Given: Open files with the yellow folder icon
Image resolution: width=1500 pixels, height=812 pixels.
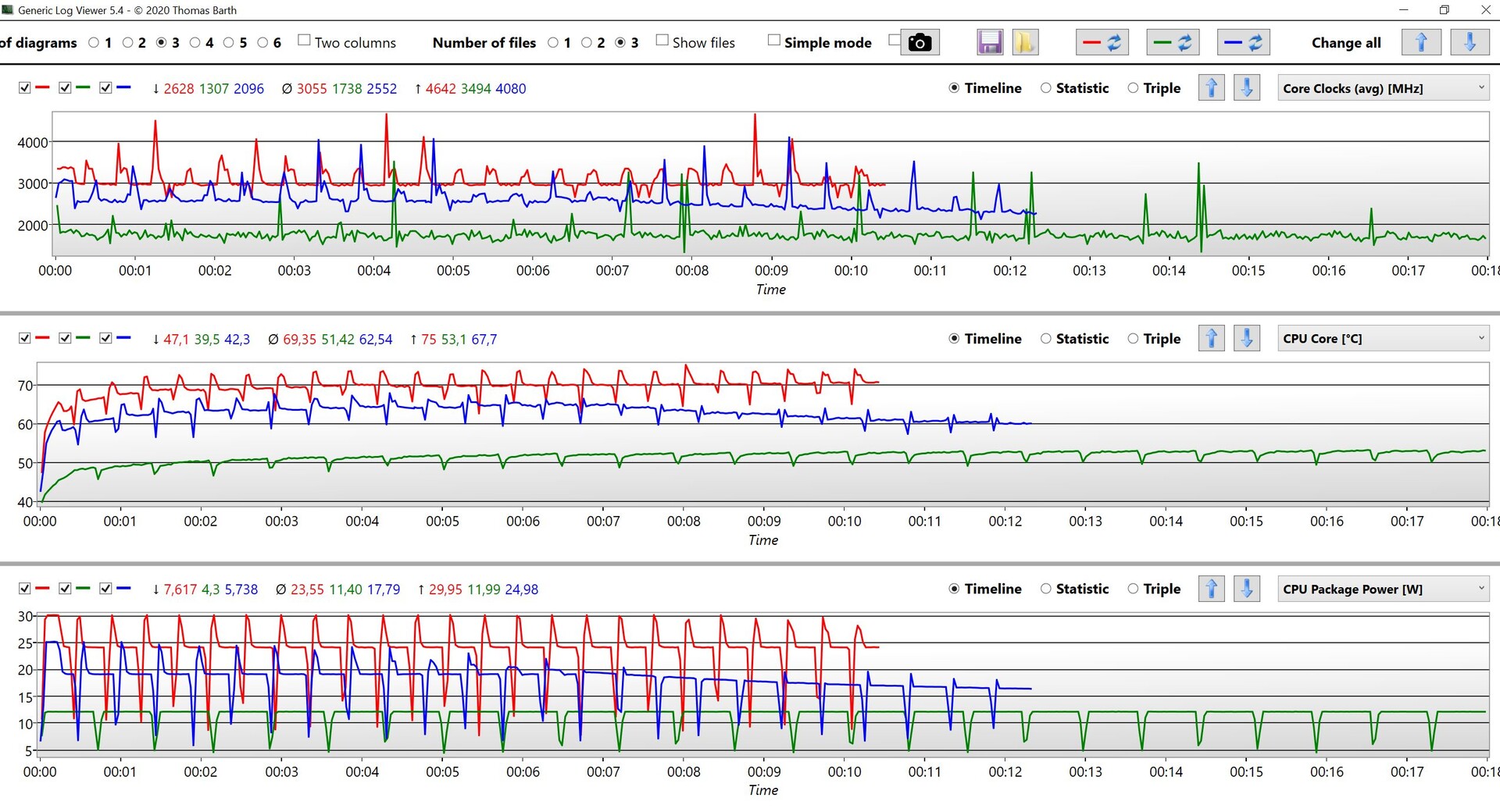Looking at the screenshot, I should pos(1024,42).
